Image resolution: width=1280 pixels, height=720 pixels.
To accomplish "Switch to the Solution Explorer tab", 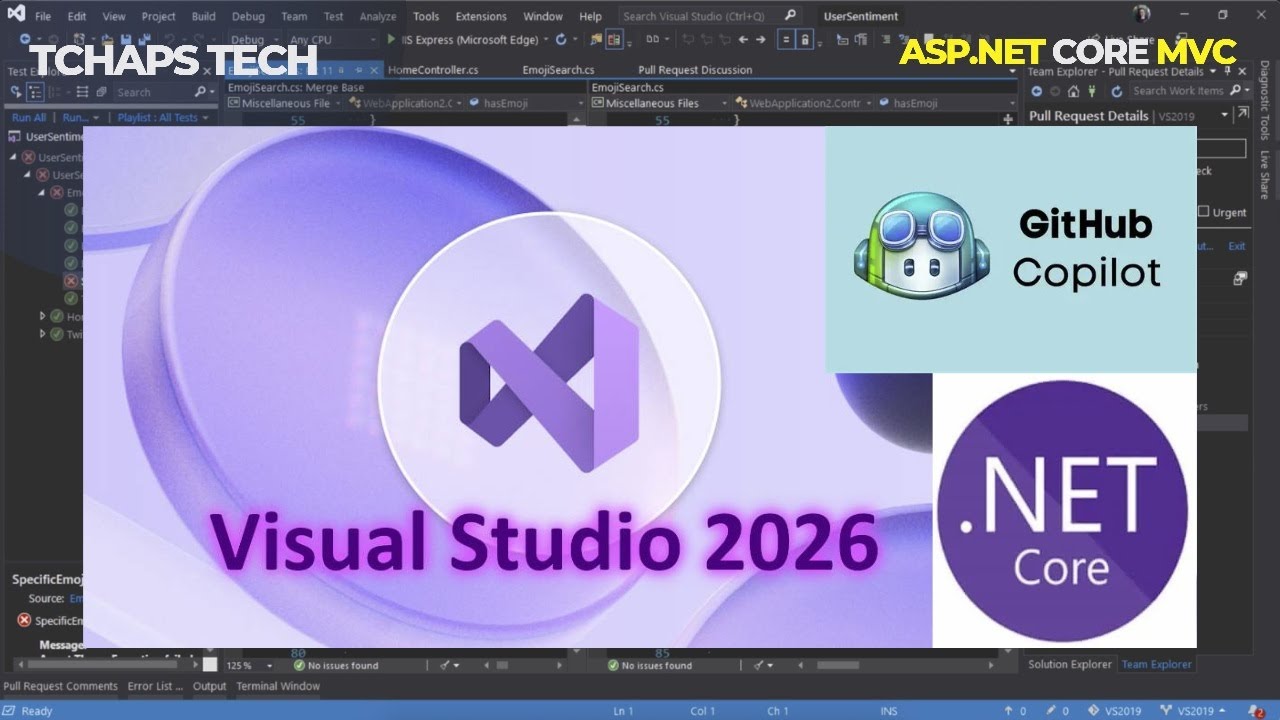I will (1069, 664).
